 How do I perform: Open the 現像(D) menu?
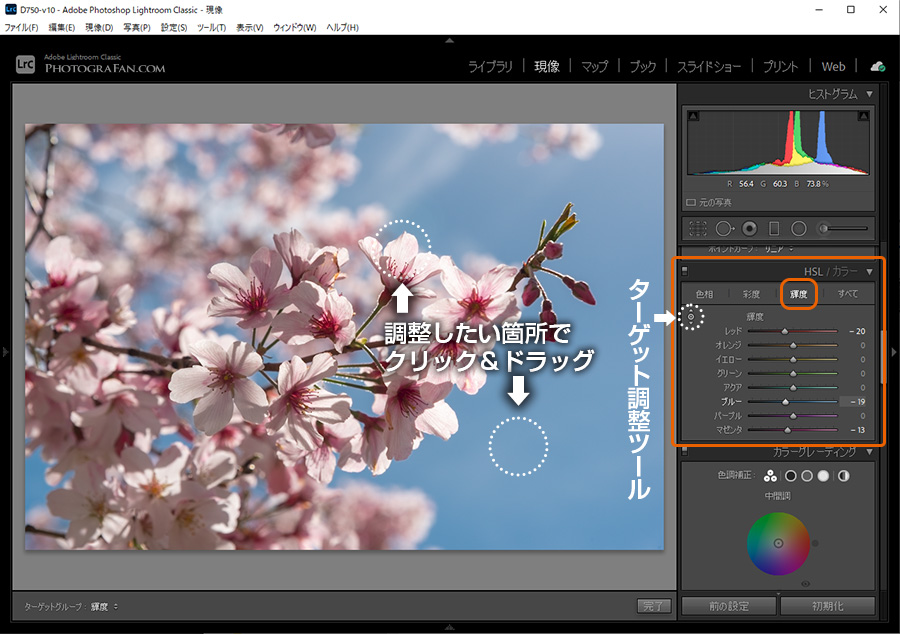pos(99,28)
